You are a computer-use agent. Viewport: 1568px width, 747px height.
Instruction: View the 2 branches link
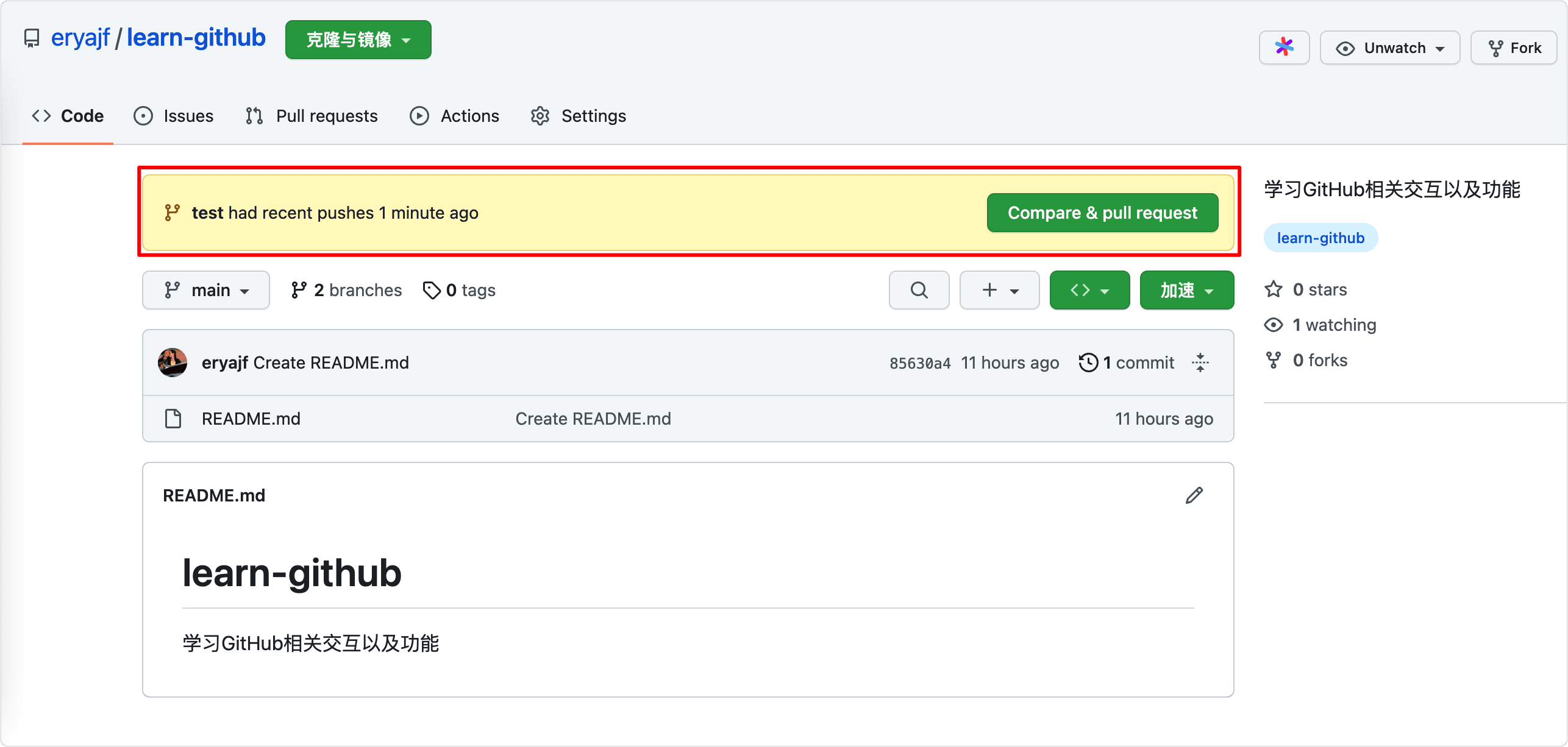(346, 290)
